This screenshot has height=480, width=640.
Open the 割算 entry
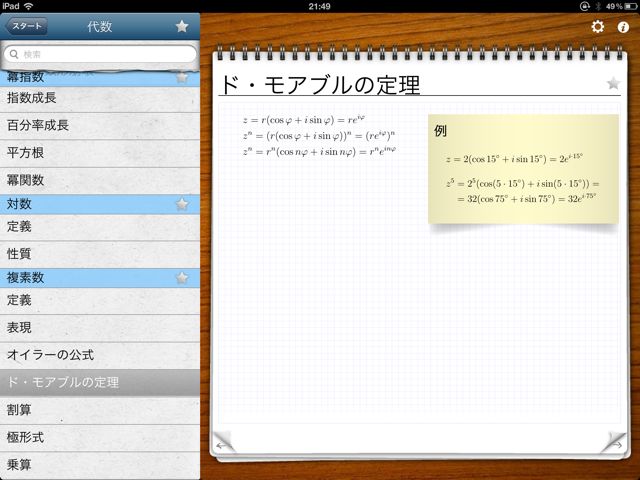100,410
